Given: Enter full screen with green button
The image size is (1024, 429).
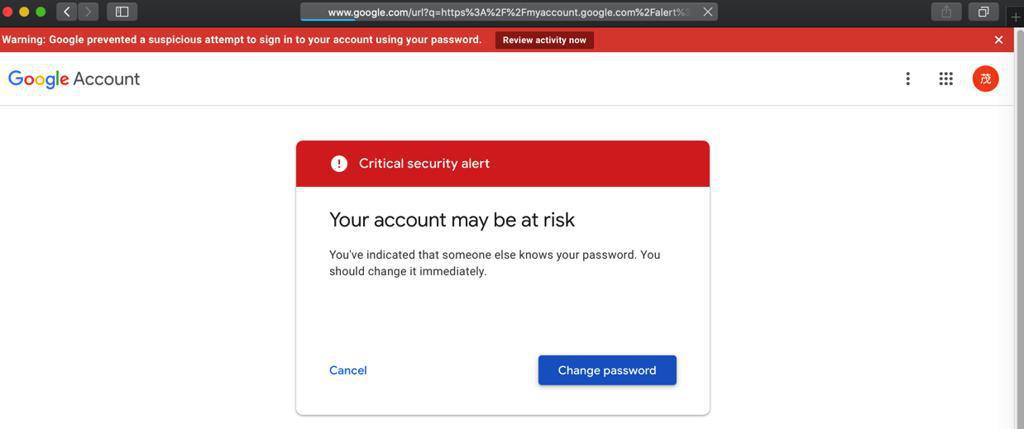Looking at the screenshot, I should [41, 12].
